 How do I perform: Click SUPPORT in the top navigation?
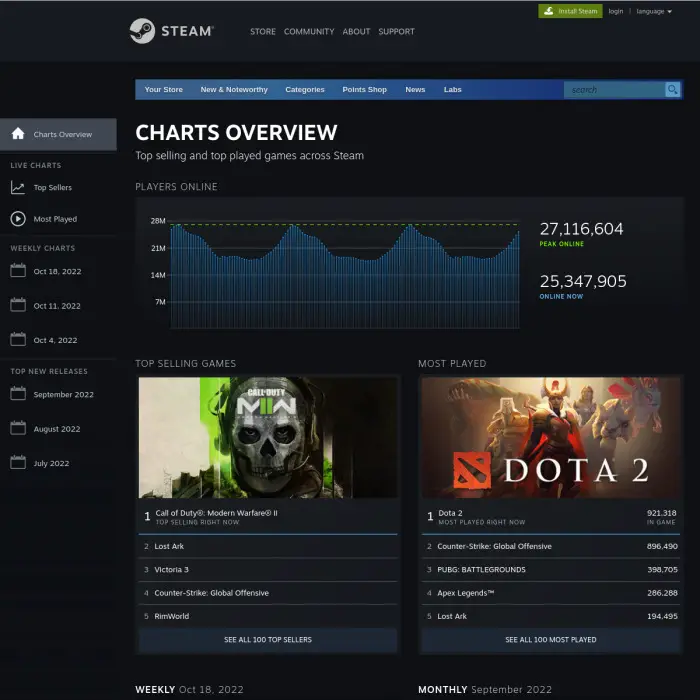pyautogui.click(x=396, y=31)
